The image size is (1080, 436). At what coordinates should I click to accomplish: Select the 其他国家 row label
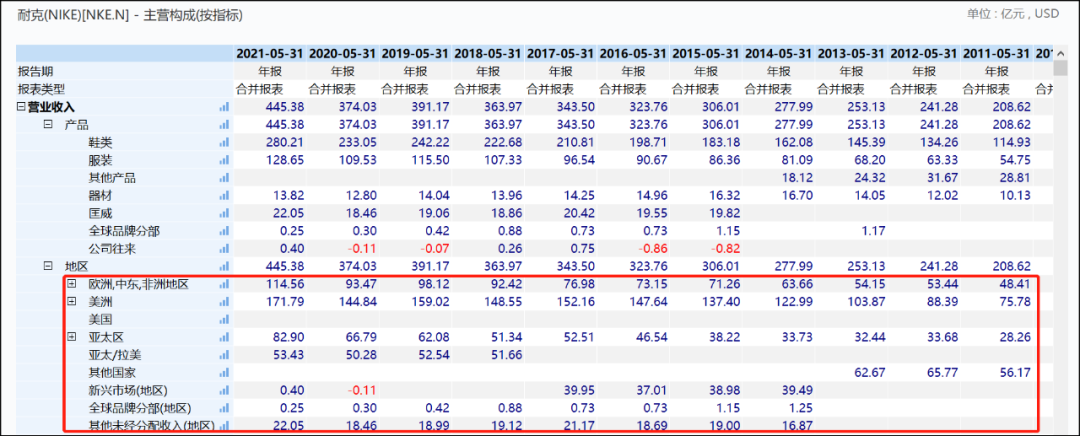click(x=111, y=373)
